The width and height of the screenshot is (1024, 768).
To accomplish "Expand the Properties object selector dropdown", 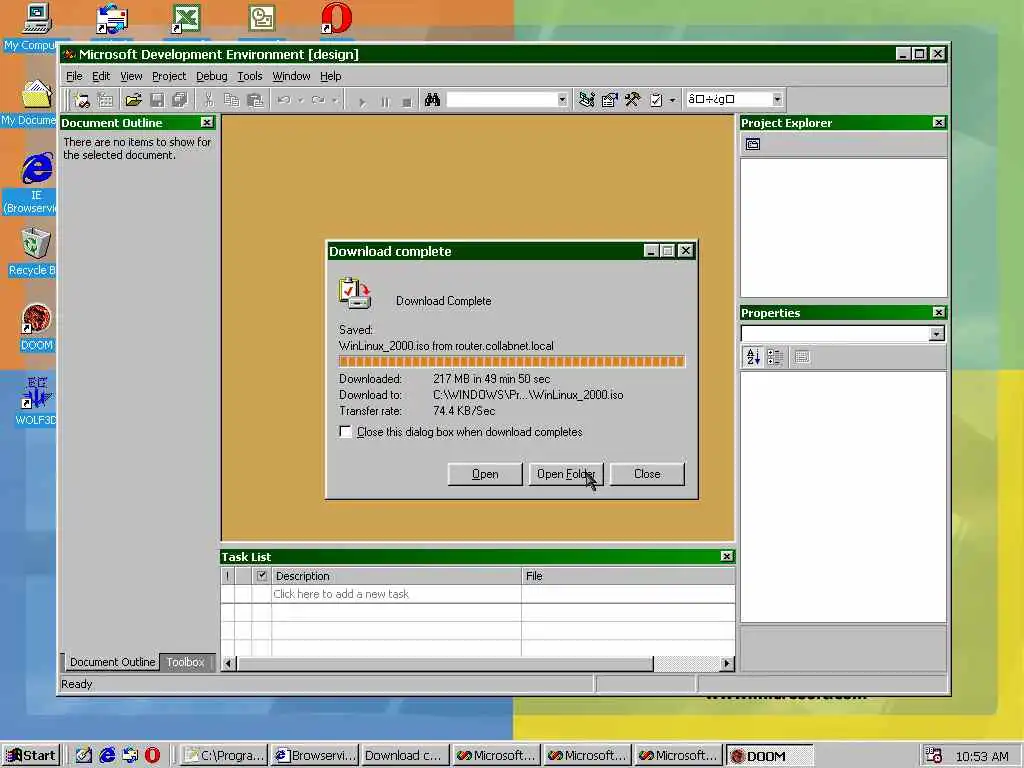I will (936, 334).
